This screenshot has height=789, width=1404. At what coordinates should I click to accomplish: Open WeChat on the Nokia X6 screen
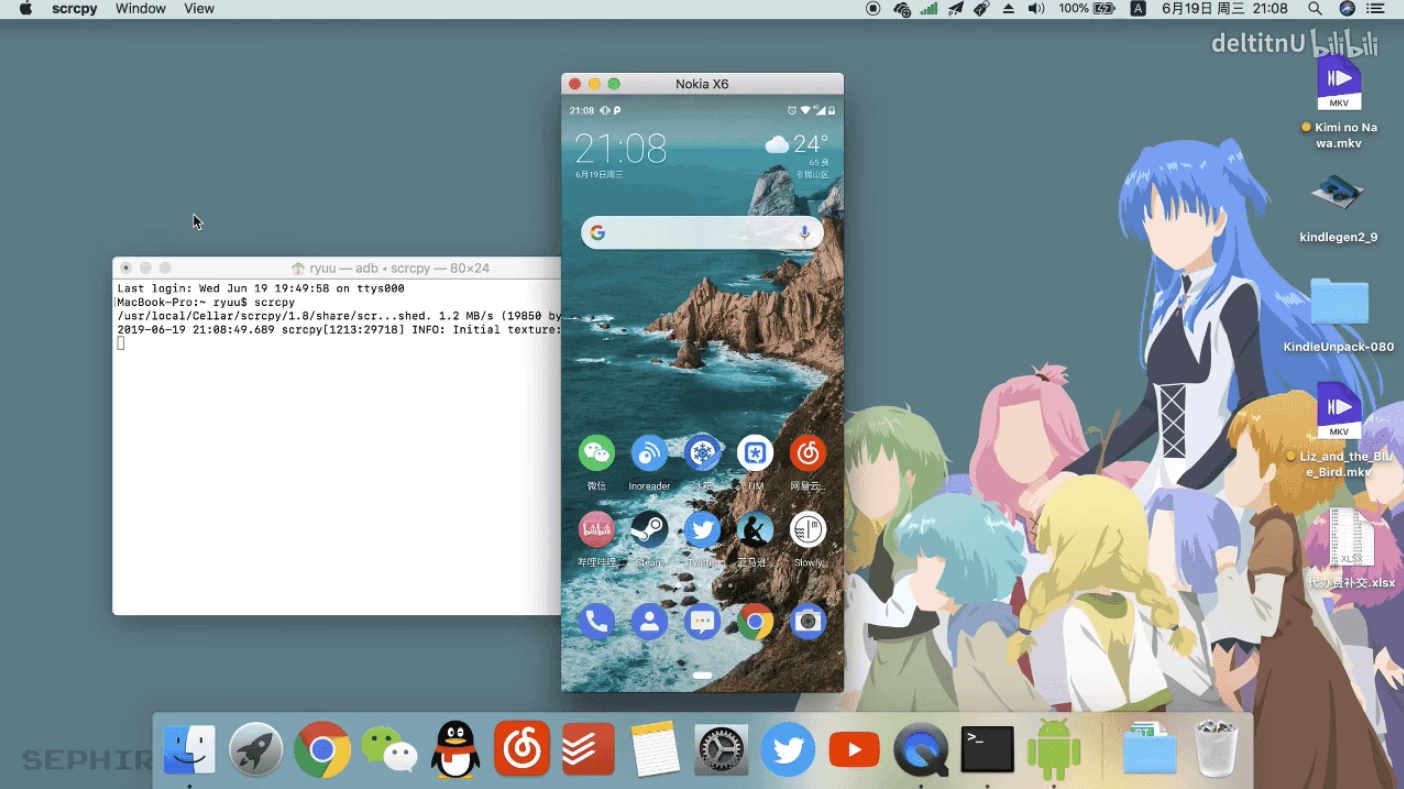click(x=596, y=454)
